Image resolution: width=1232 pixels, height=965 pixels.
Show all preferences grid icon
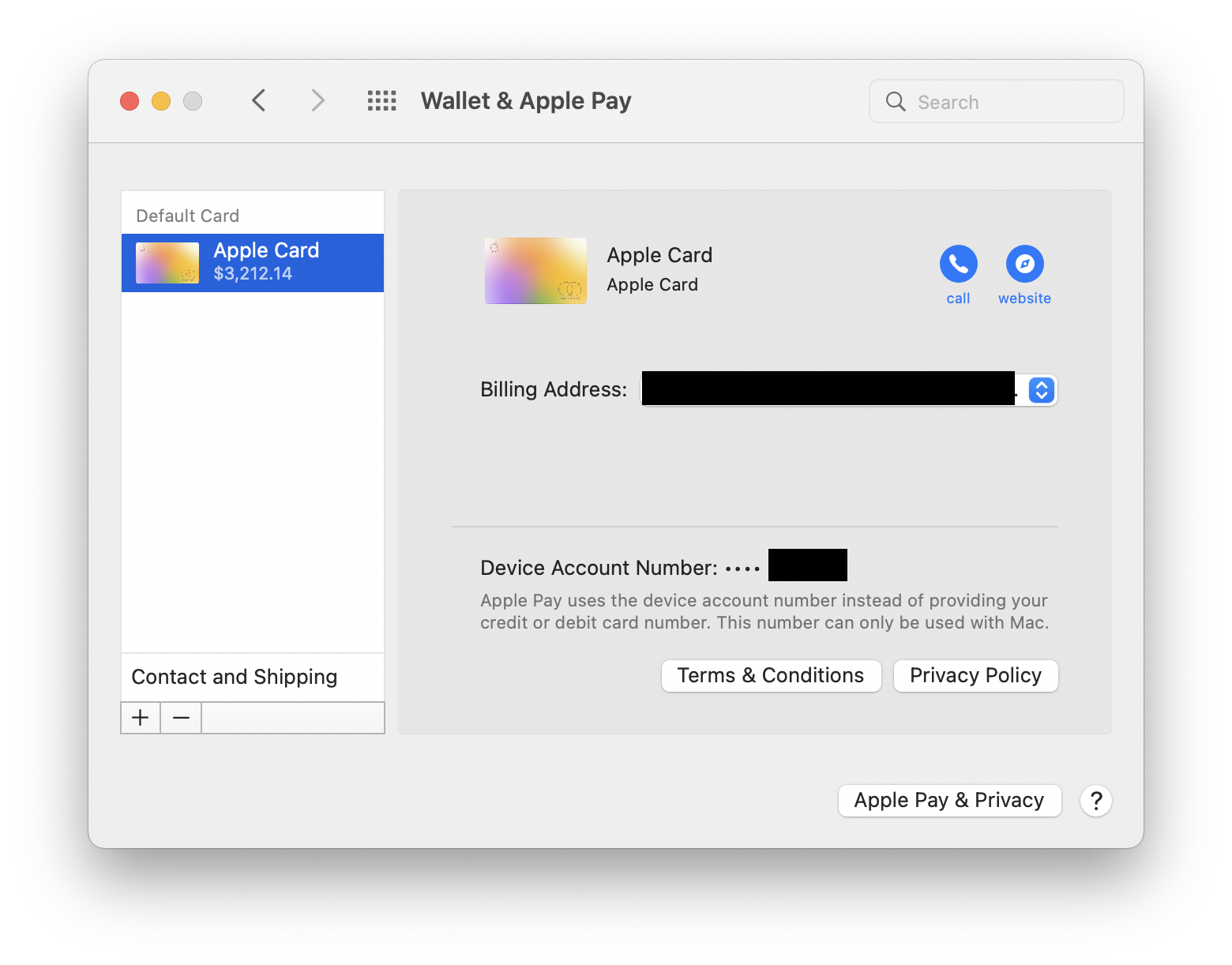382,100
